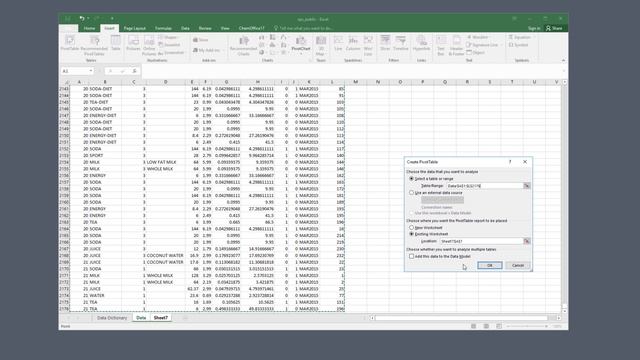Image resolution: width=640 pixels, height=360 pixels.
Task: Add a new sheet with plus button
Action: (185, 318)
